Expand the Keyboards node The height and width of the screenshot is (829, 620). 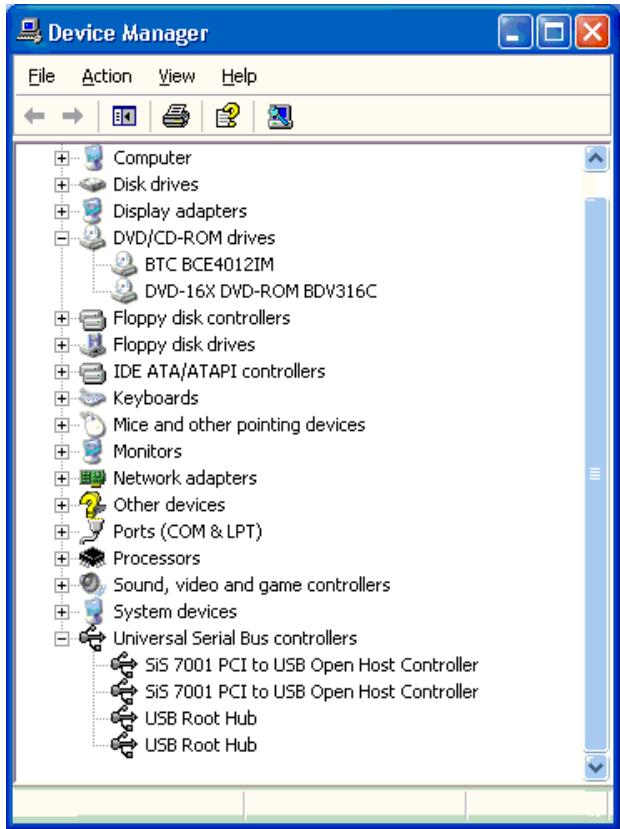(x=62, y=399)
